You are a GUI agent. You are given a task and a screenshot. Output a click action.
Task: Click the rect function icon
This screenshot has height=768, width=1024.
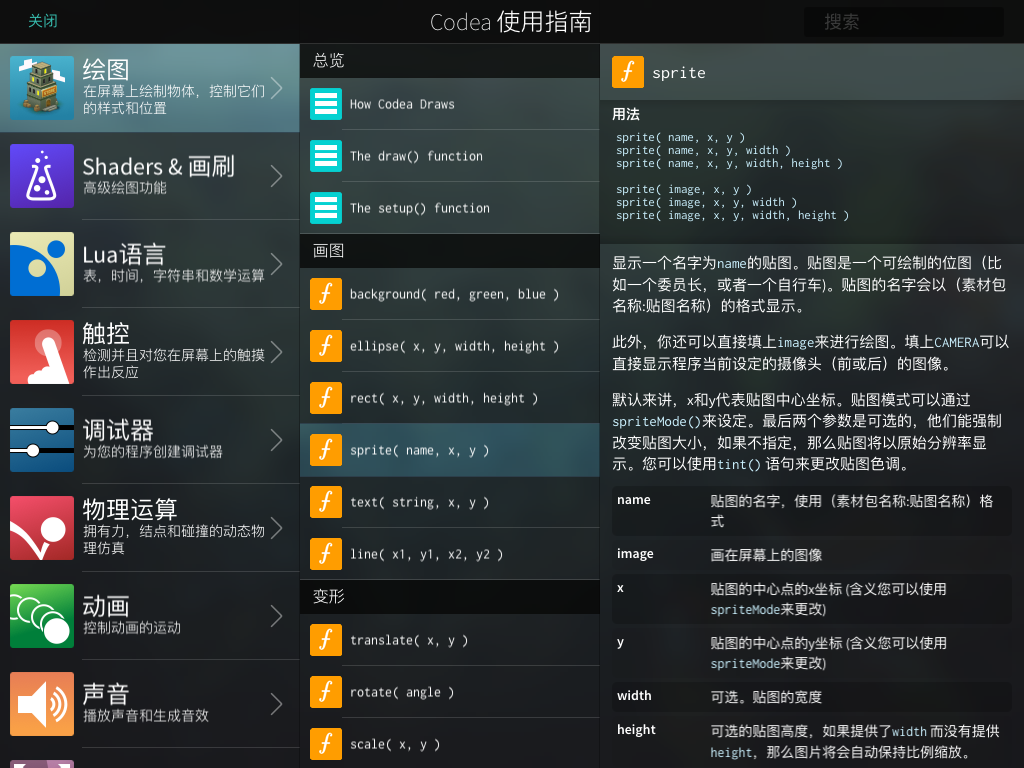point(326,398)
